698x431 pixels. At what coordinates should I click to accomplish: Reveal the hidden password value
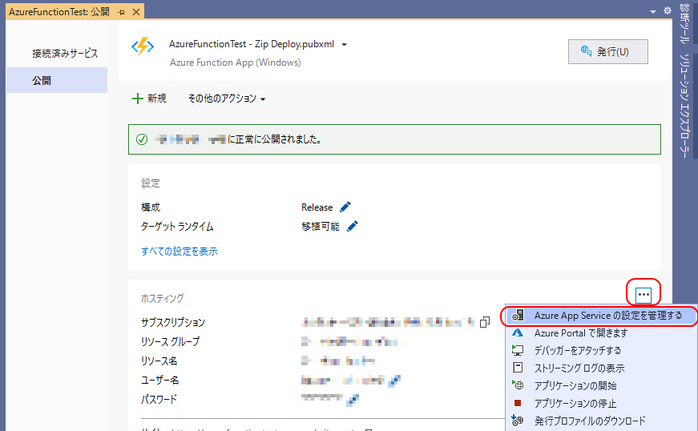point(353,399)
